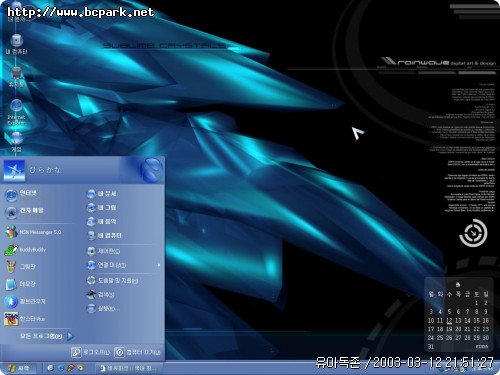
Task: Select day 20 in calendar widget
Action: (458, 329)
